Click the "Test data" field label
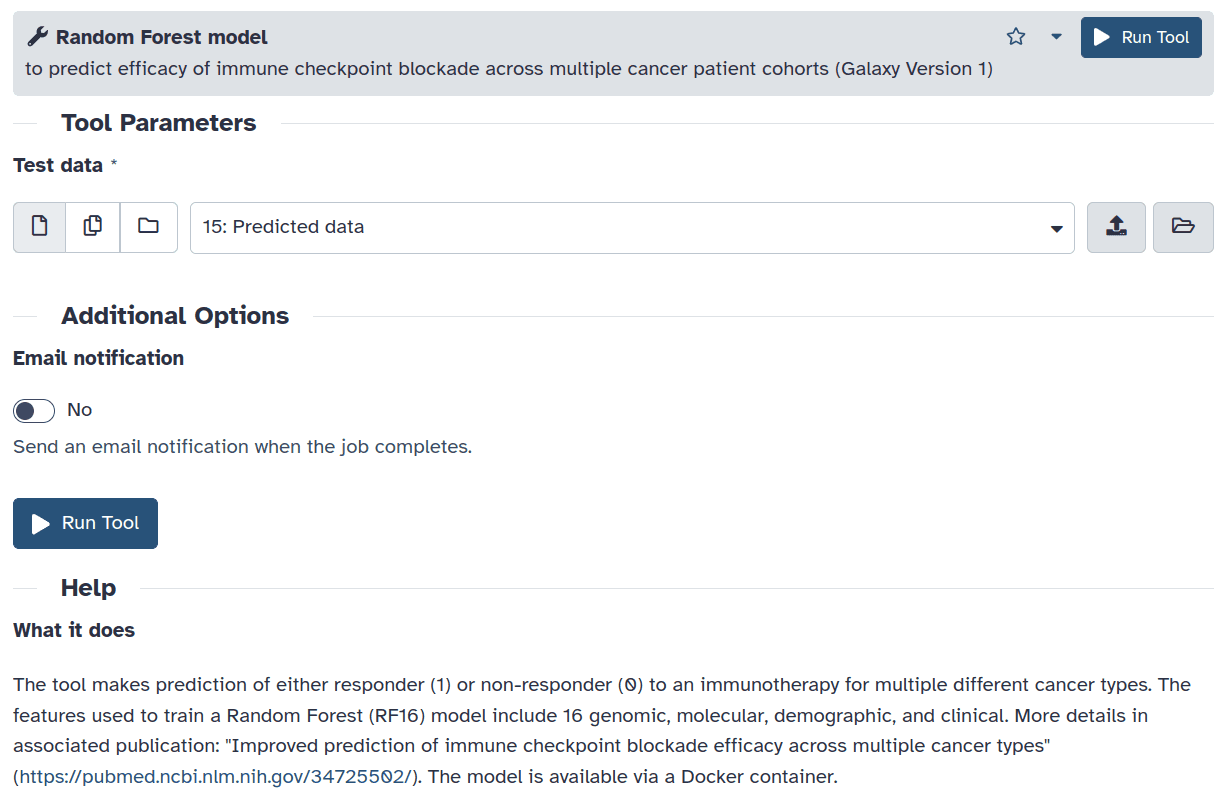Image resolution: width=1229 pixels, height=801 pixels. click(58, 165)
